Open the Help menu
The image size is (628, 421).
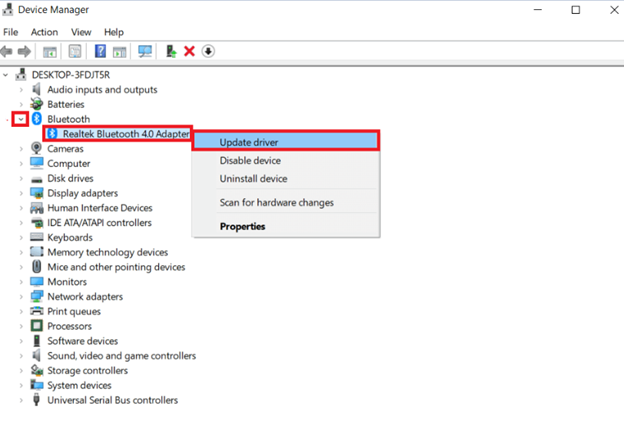point(114,32)
